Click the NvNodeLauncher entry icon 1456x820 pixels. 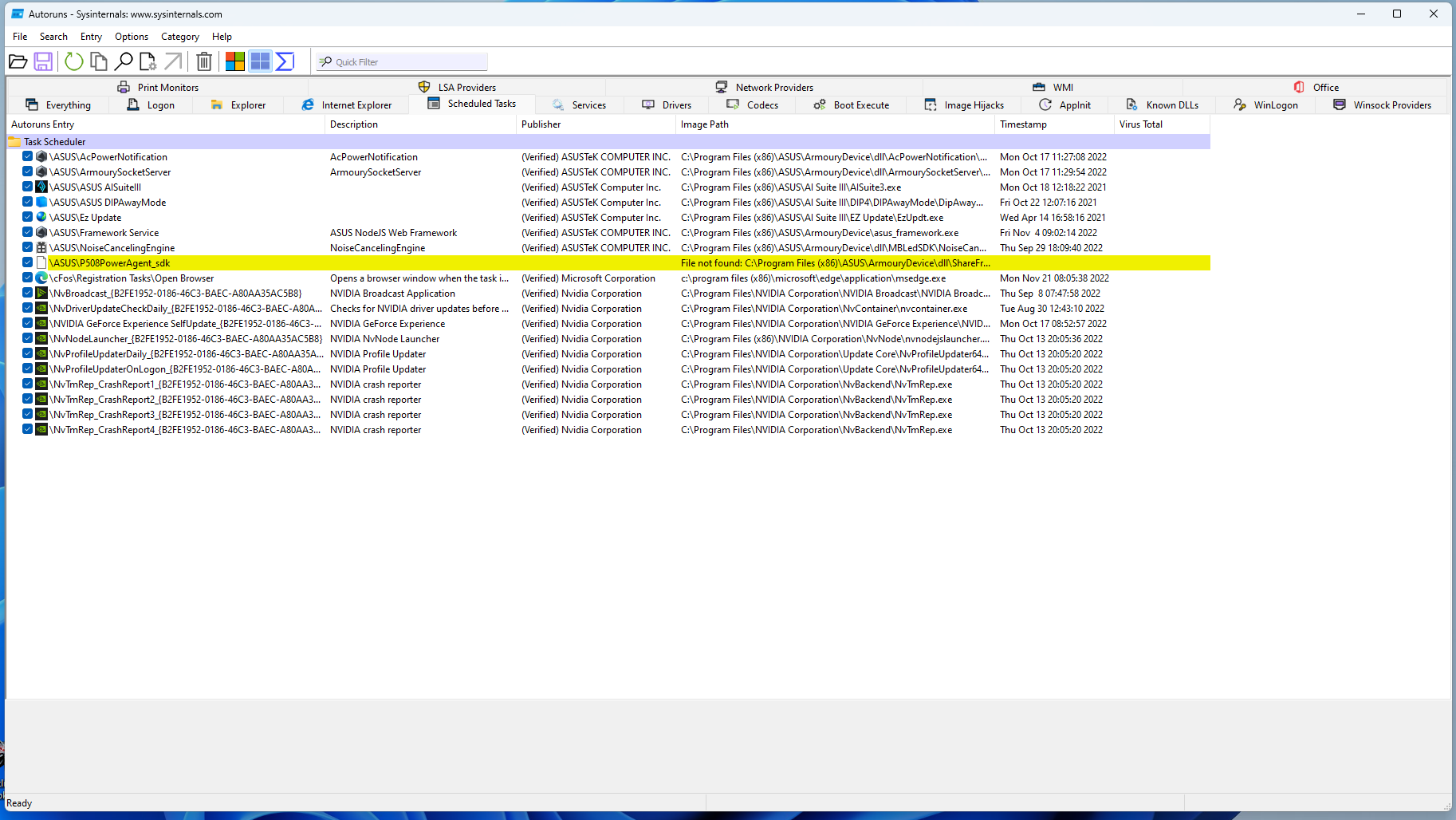(41, 339)
